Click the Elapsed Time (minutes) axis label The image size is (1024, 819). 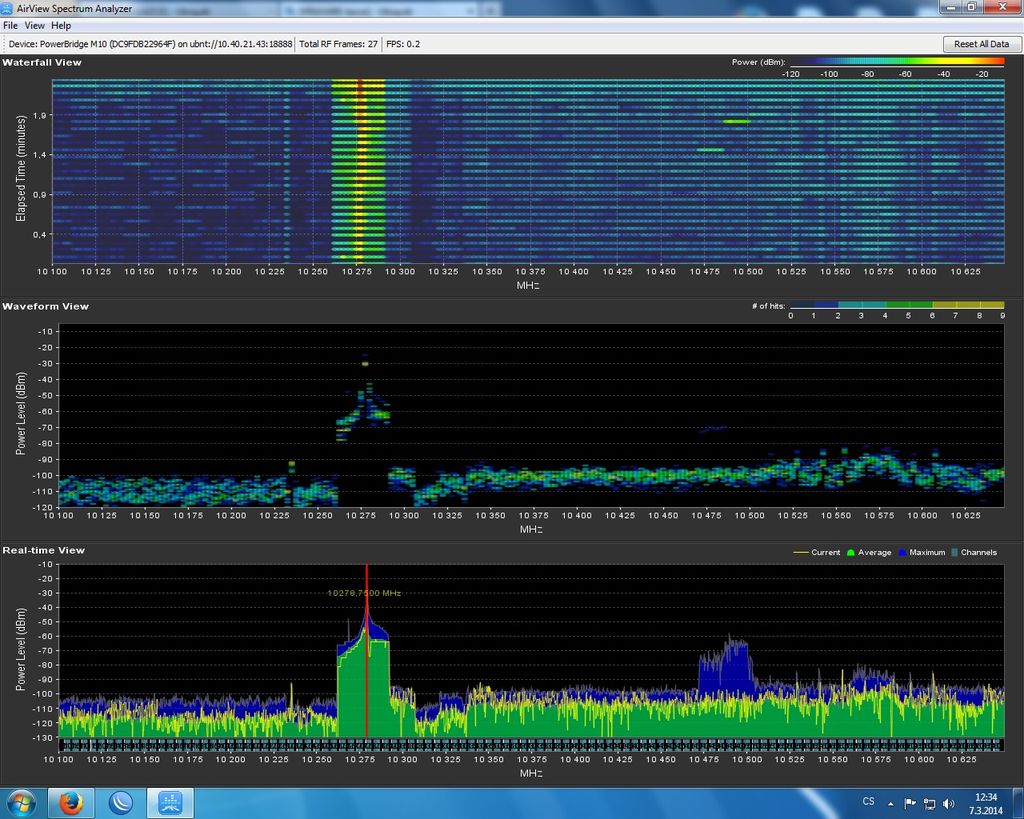pos(21,169)
